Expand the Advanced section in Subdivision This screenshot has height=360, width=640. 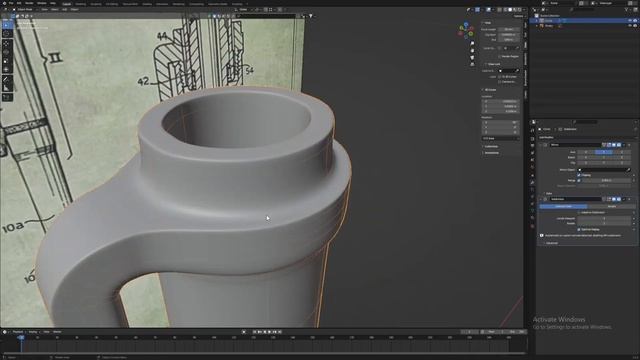tap(551, 243)
